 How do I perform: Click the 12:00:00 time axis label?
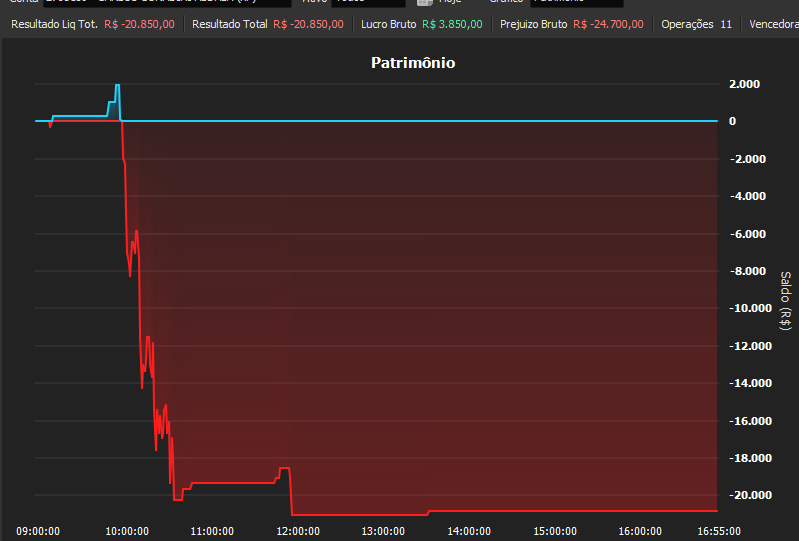298,531
